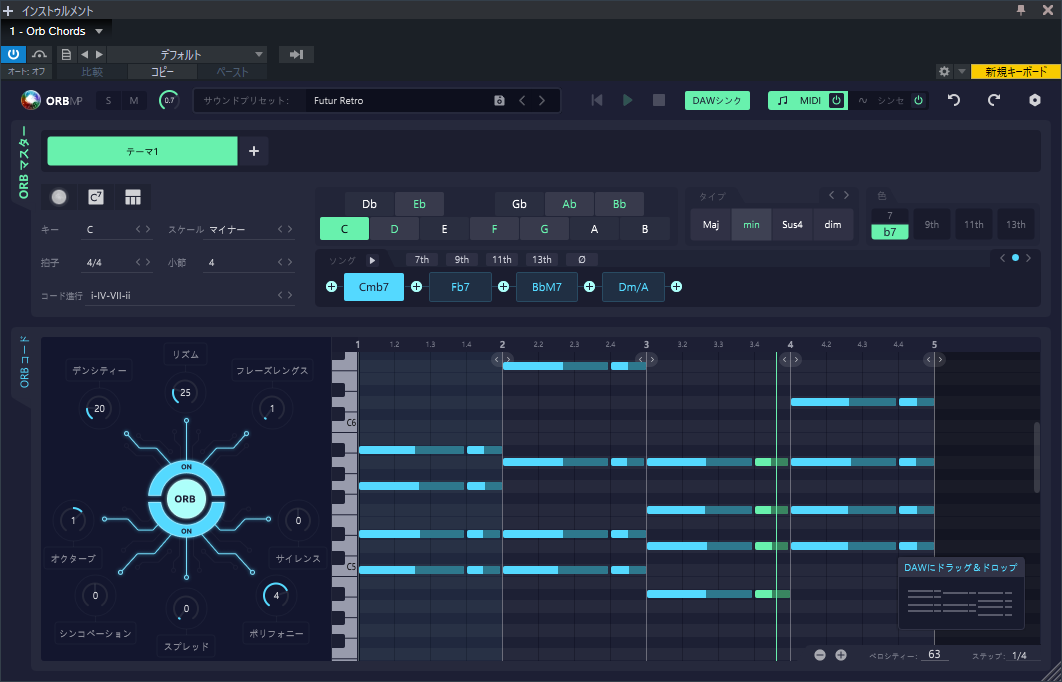Open ORB settings hexagon icon

(1035, 100)
